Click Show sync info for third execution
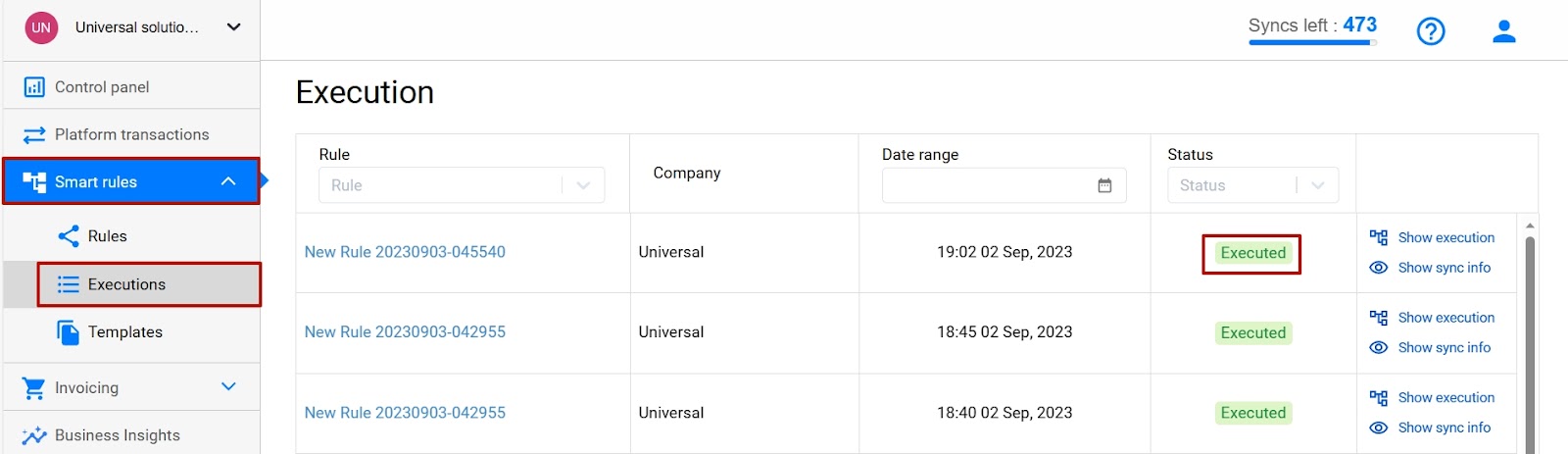Screen dimensions: 1568x454 tap(1444, 428)
